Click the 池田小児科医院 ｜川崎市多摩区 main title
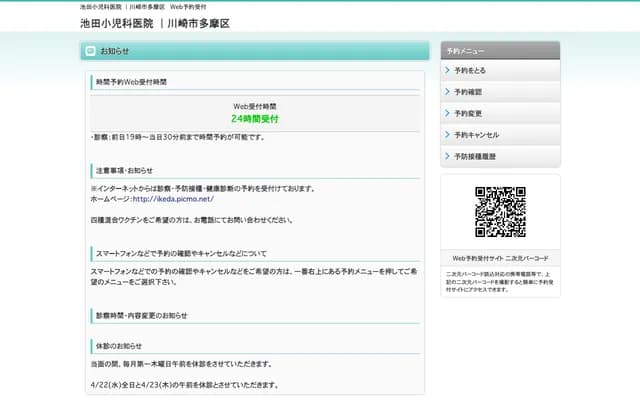This screenshot has width=640, height=400. (155, 23)
